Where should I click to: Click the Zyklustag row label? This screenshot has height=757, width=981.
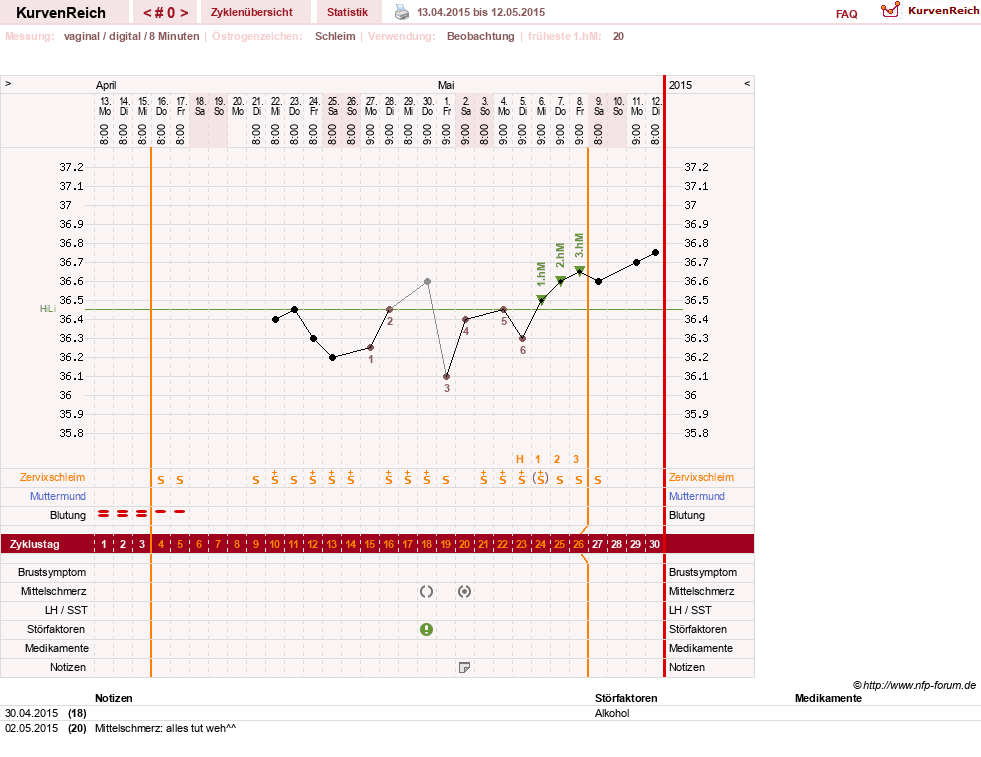point(35,544)
